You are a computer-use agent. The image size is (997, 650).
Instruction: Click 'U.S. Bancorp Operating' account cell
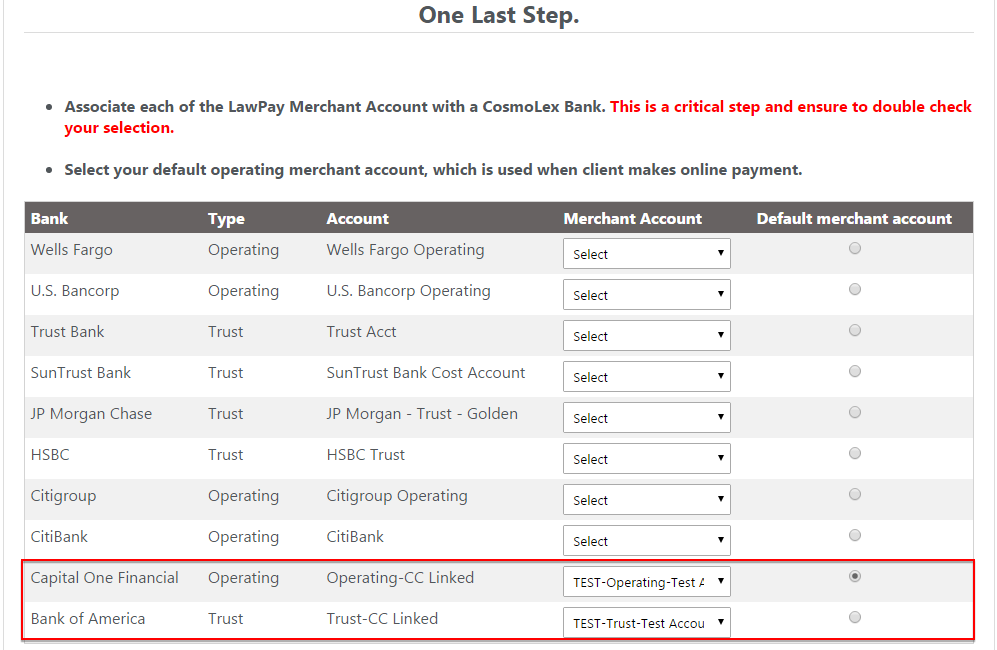click(x=408, y=291)
